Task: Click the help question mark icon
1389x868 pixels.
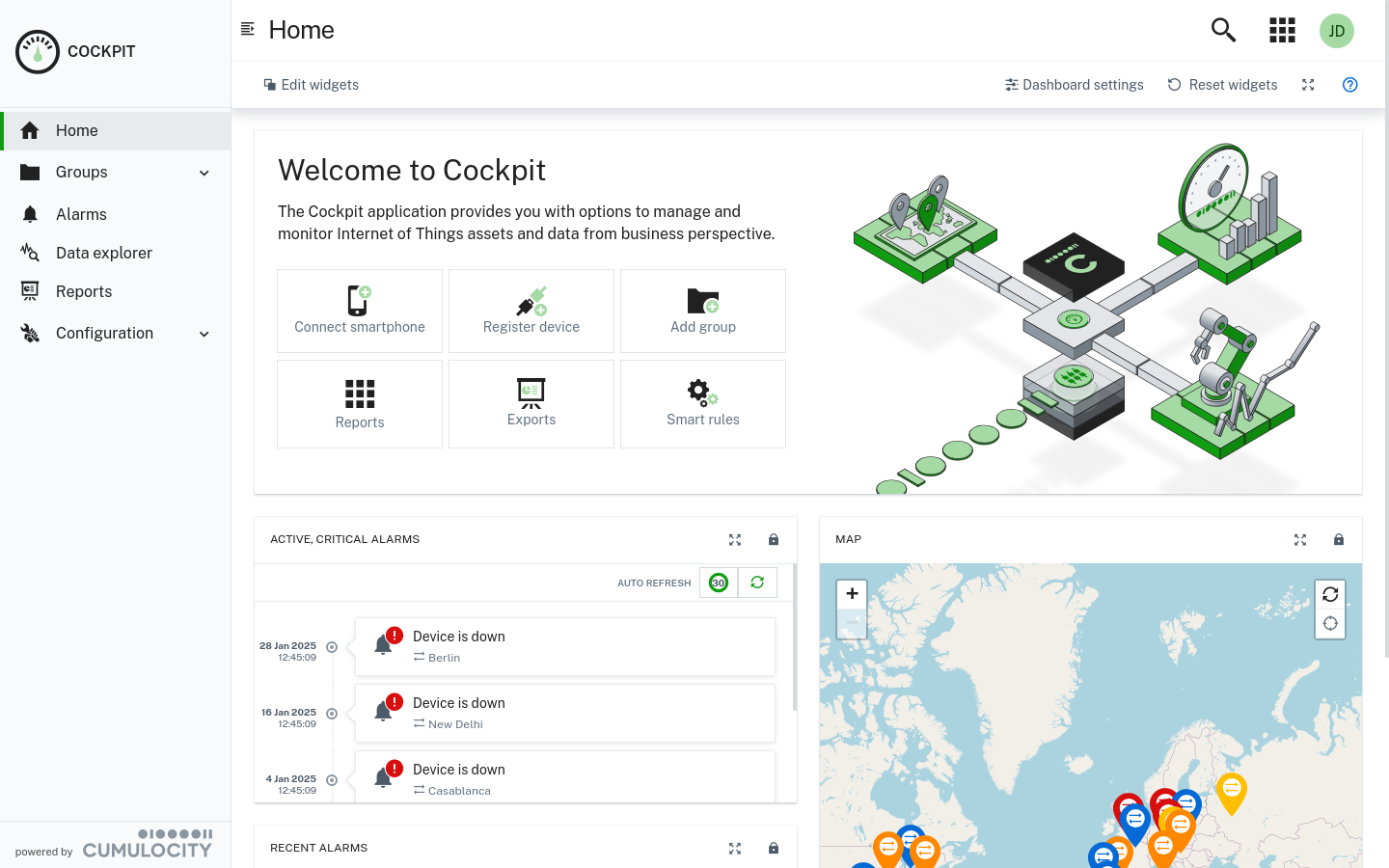Action: (x=1349, y=84)
